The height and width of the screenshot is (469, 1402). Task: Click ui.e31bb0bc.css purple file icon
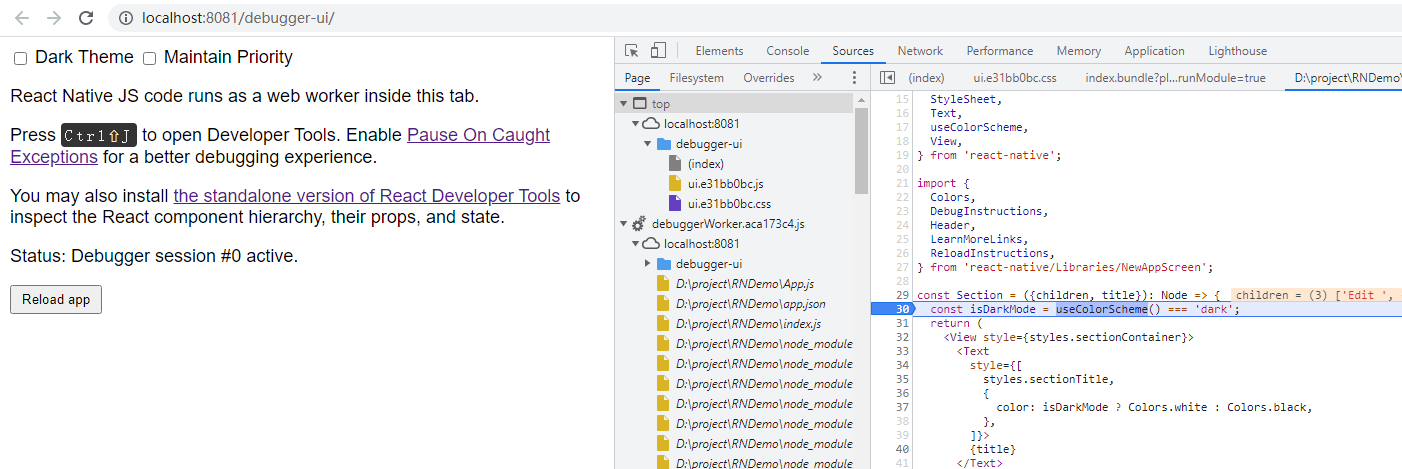pyautogui.click(x=675, y=204)
